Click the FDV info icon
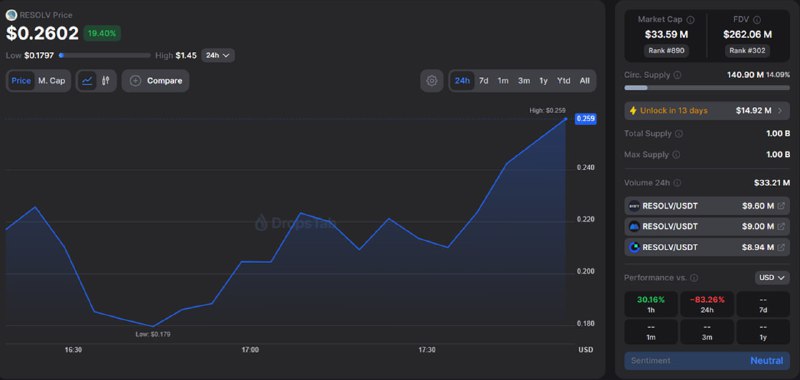800x380 pixels. click(x=757, y=20)
